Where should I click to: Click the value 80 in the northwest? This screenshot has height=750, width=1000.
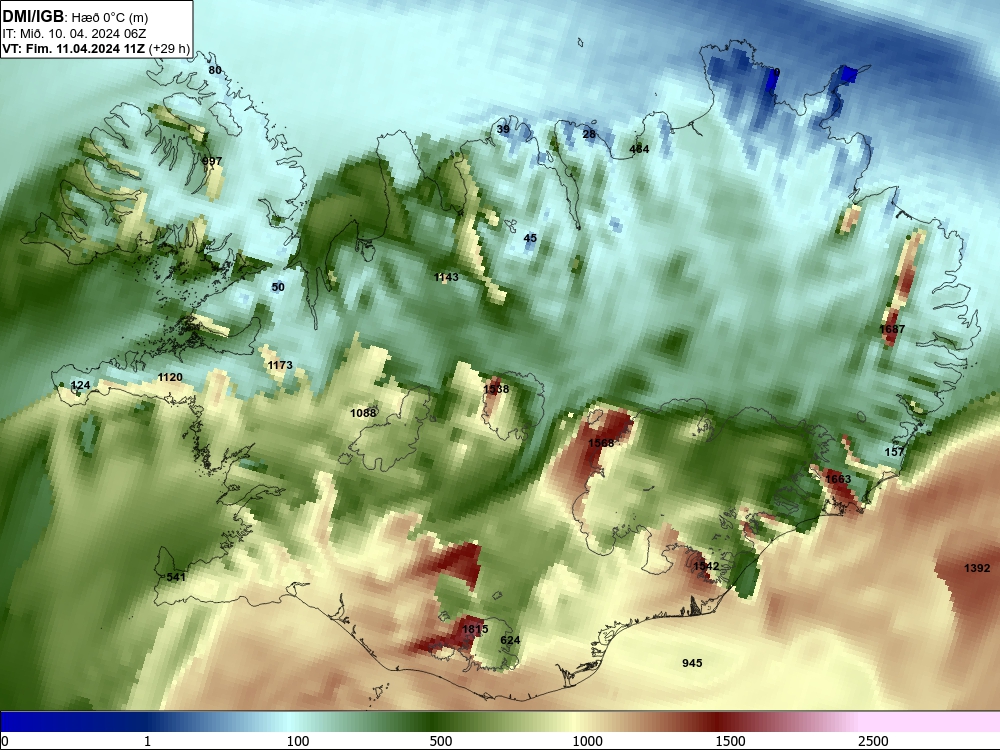tap(215, 70)
